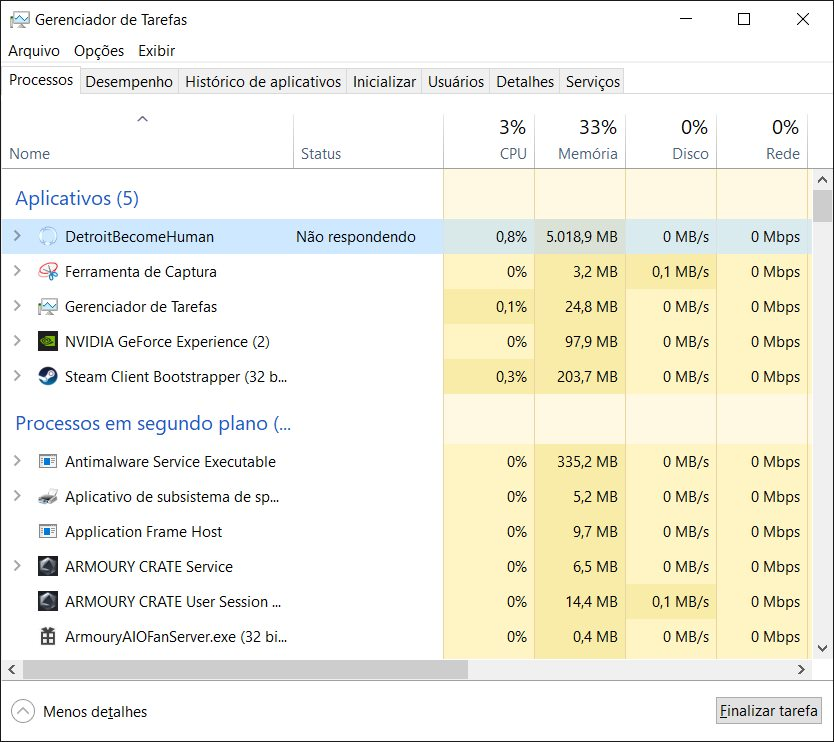Select the Processos tab
The image size is (834, 742).
(41, 80)
